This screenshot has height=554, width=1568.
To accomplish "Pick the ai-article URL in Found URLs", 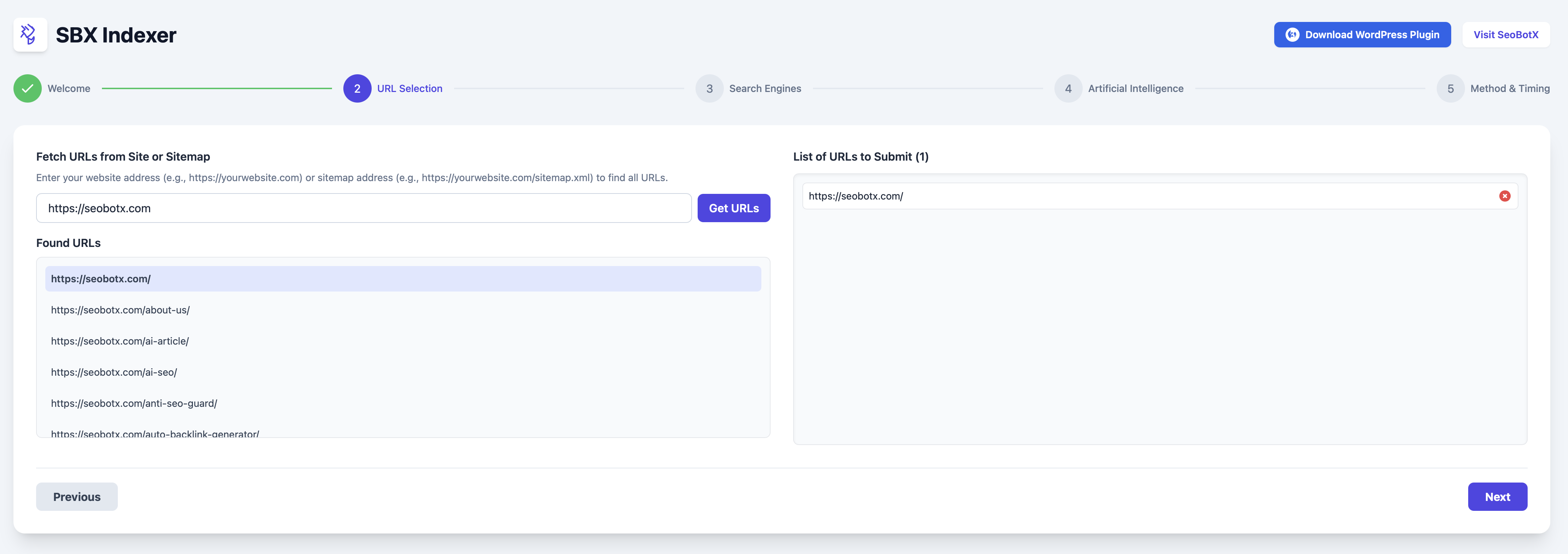I will pyautogui.click(x=120, y=341).
